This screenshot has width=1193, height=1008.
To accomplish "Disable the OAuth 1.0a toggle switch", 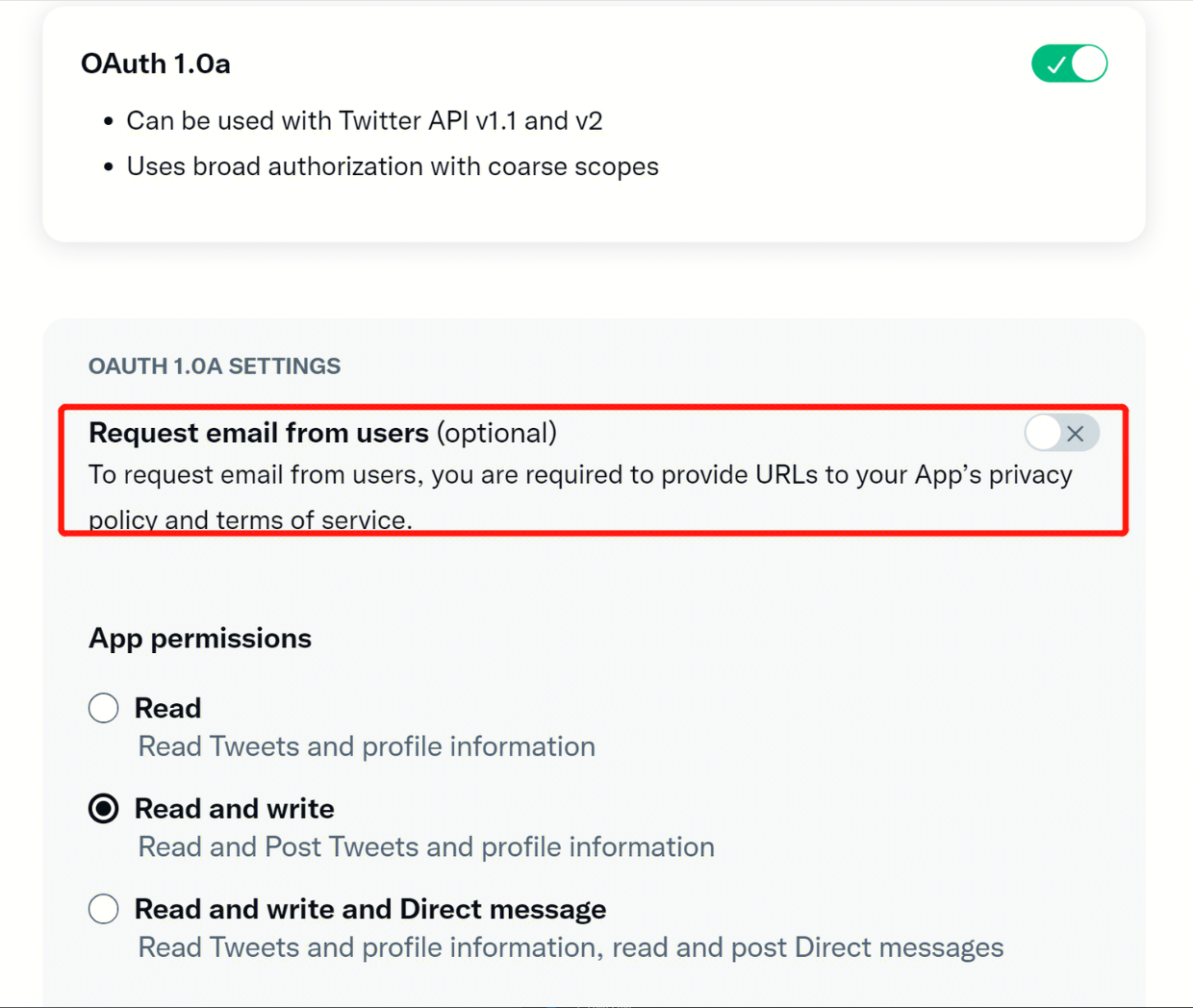I will [x=1069, y=63].
